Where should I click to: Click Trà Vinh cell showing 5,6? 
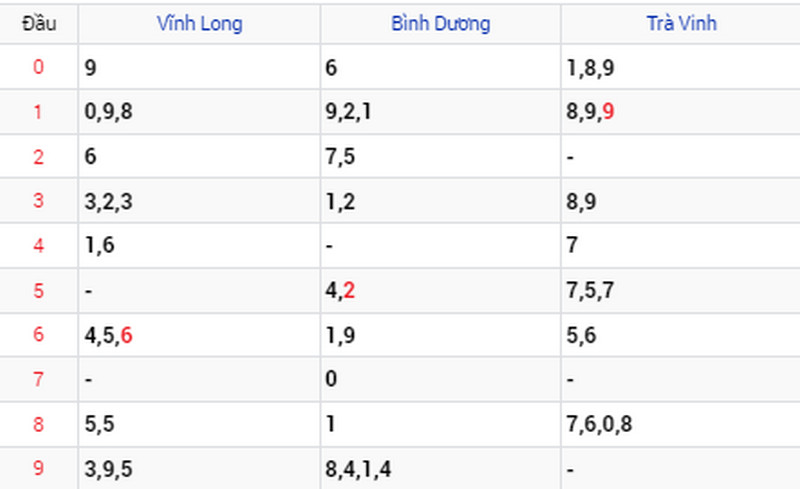click(x=681, y=335)
